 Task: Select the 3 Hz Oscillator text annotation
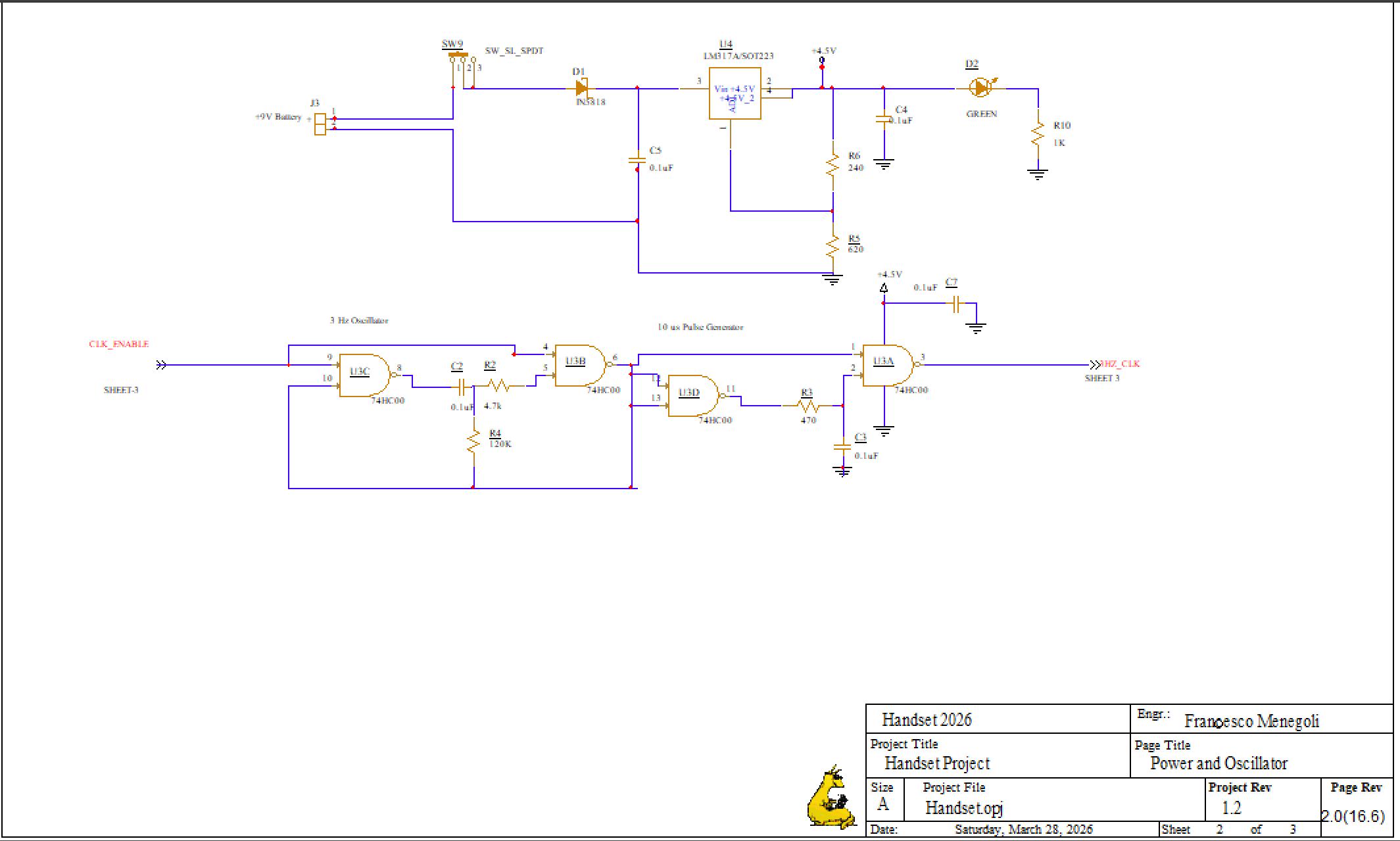(x=358, y=321)
